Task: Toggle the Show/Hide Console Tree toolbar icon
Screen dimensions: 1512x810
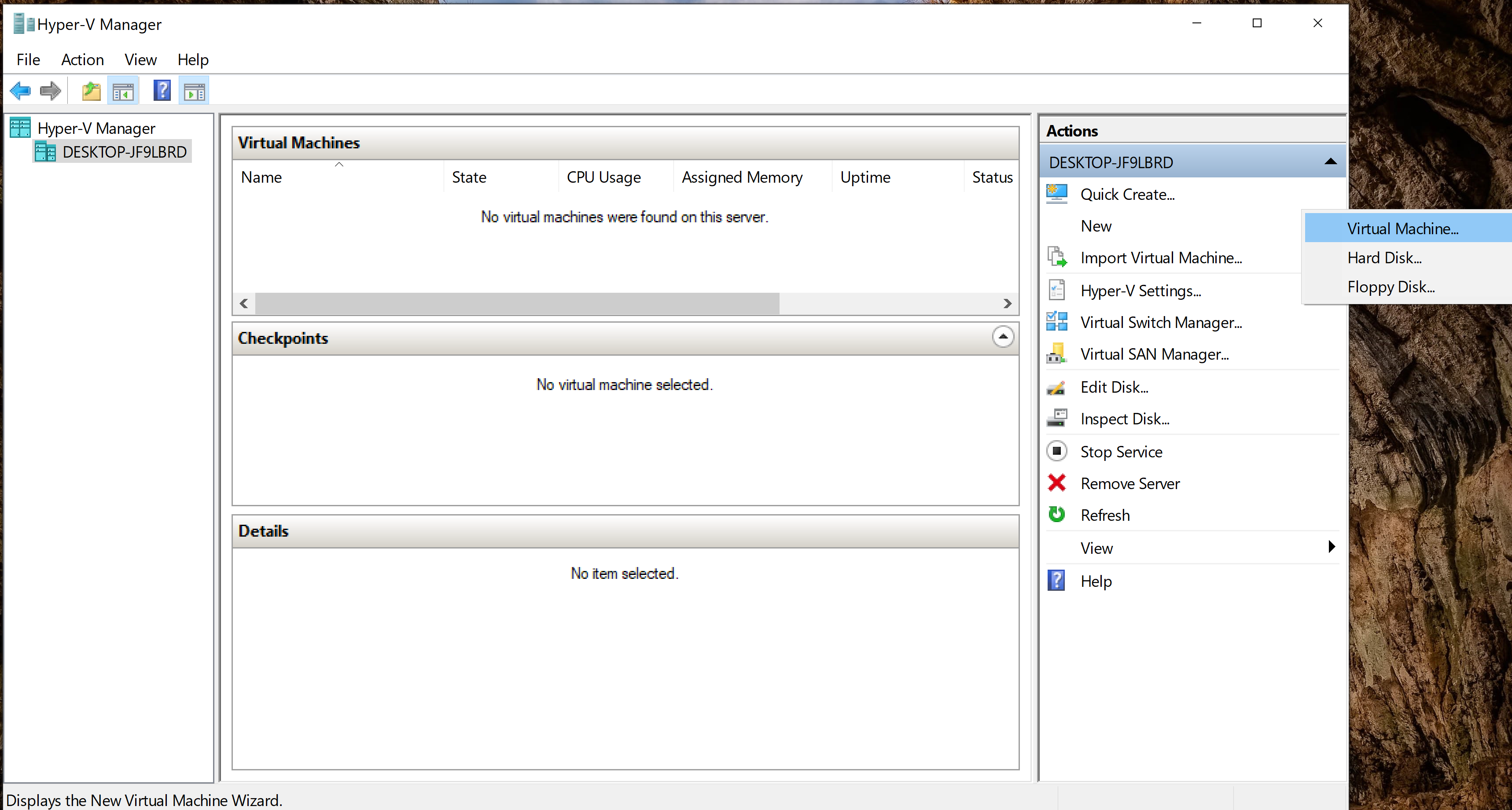Action: (123, 91)
